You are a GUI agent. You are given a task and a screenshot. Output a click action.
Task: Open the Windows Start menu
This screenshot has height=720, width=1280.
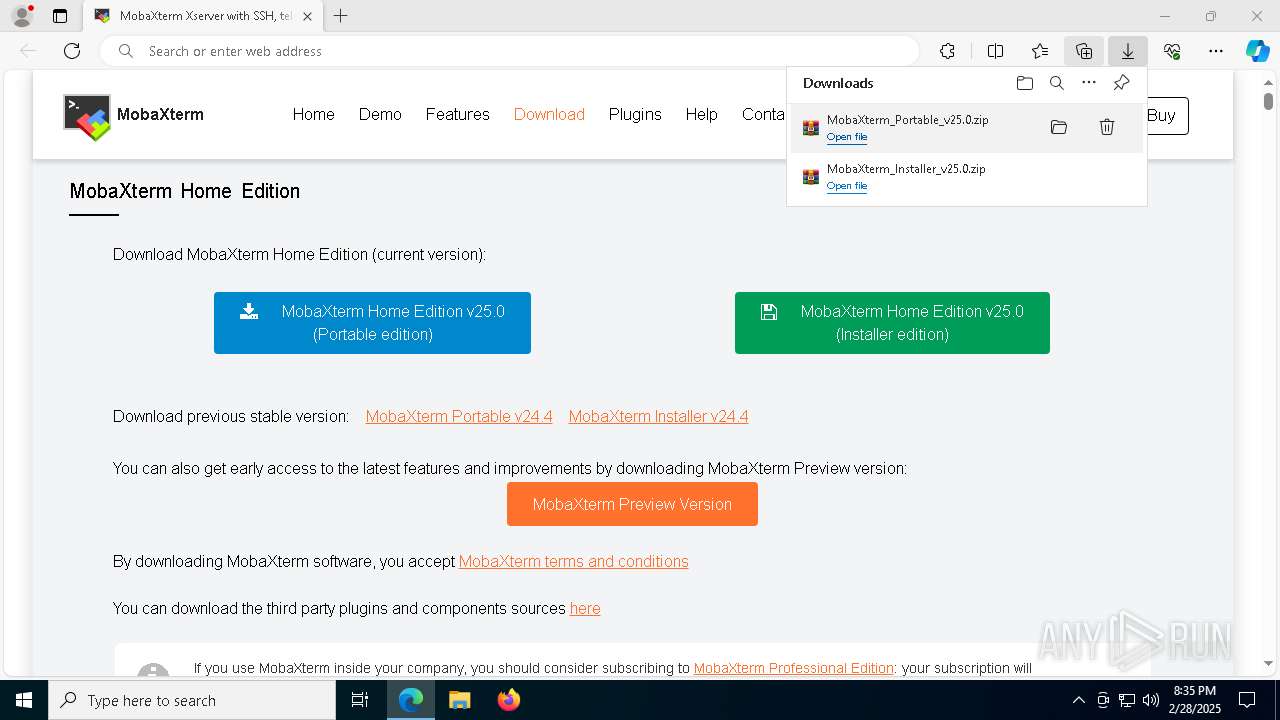point(24,700)
